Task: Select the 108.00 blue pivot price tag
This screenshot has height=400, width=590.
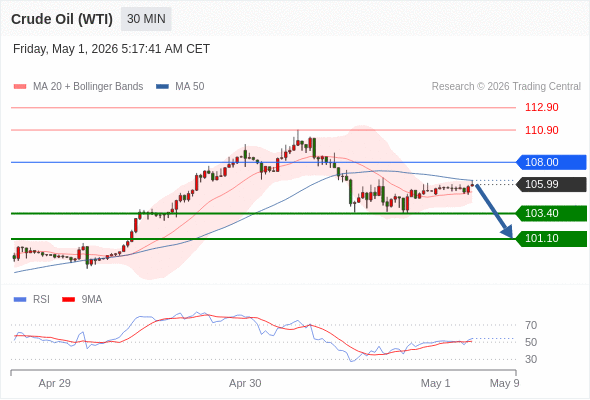Action: [x=551, y=162]
